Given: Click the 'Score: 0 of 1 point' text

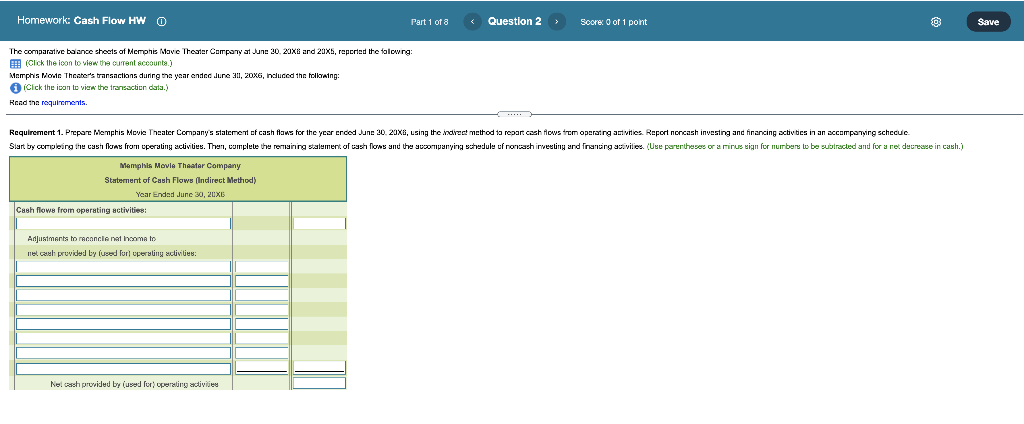Looking at the screenshot, I should point(614,22).
